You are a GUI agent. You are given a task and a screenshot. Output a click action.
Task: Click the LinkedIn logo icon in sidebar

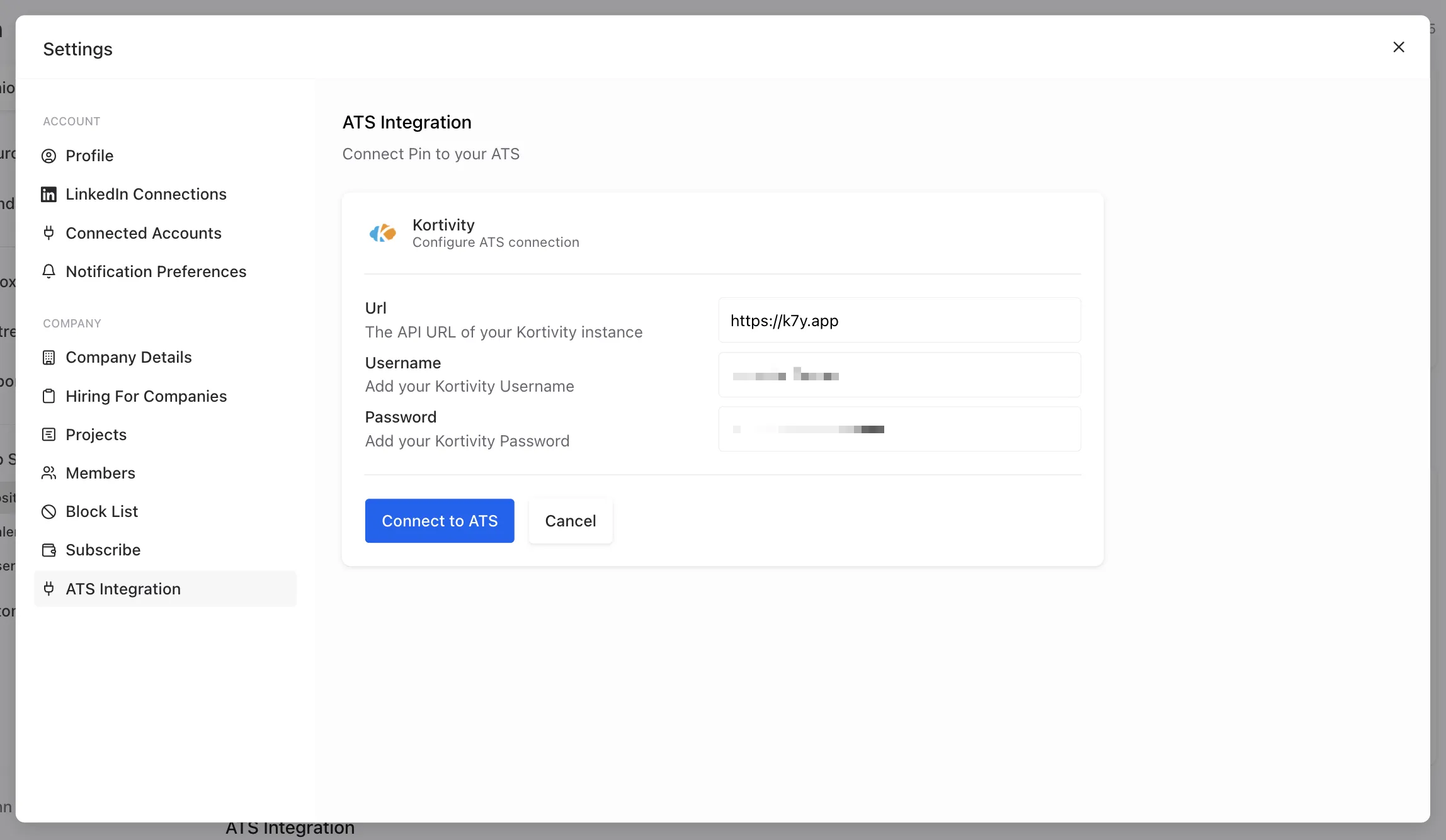pyautogui.click(x=48, y=195)
